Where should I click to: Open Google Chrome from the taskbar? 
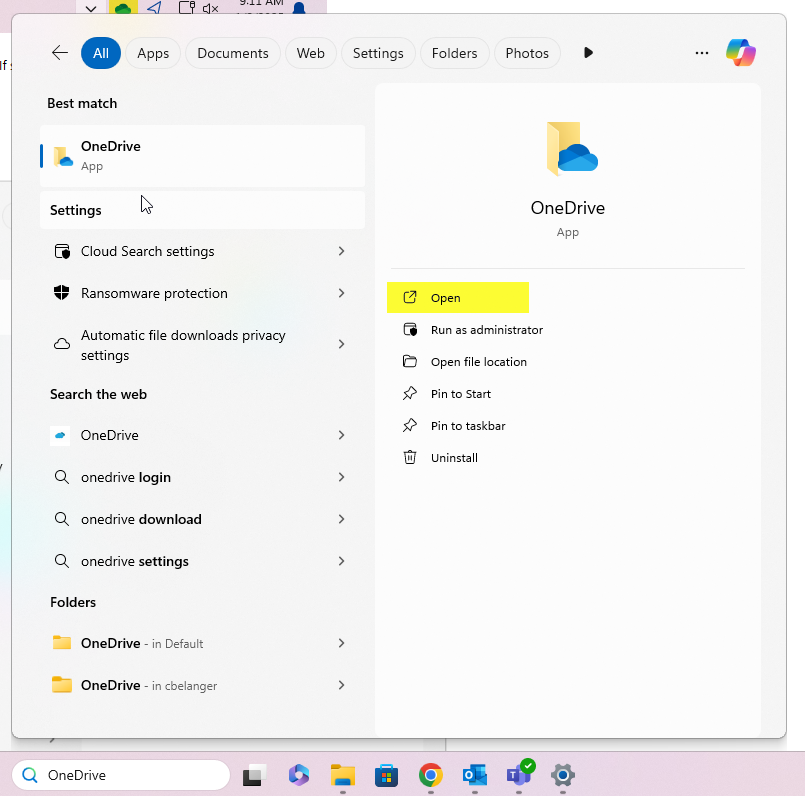tap(430, 775)
